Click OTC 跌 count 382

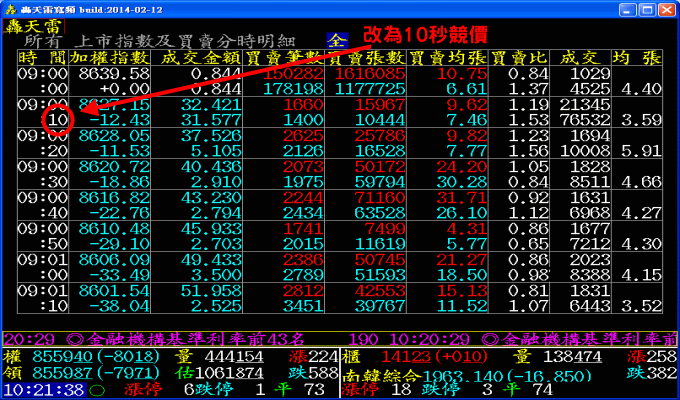point(661,373)
